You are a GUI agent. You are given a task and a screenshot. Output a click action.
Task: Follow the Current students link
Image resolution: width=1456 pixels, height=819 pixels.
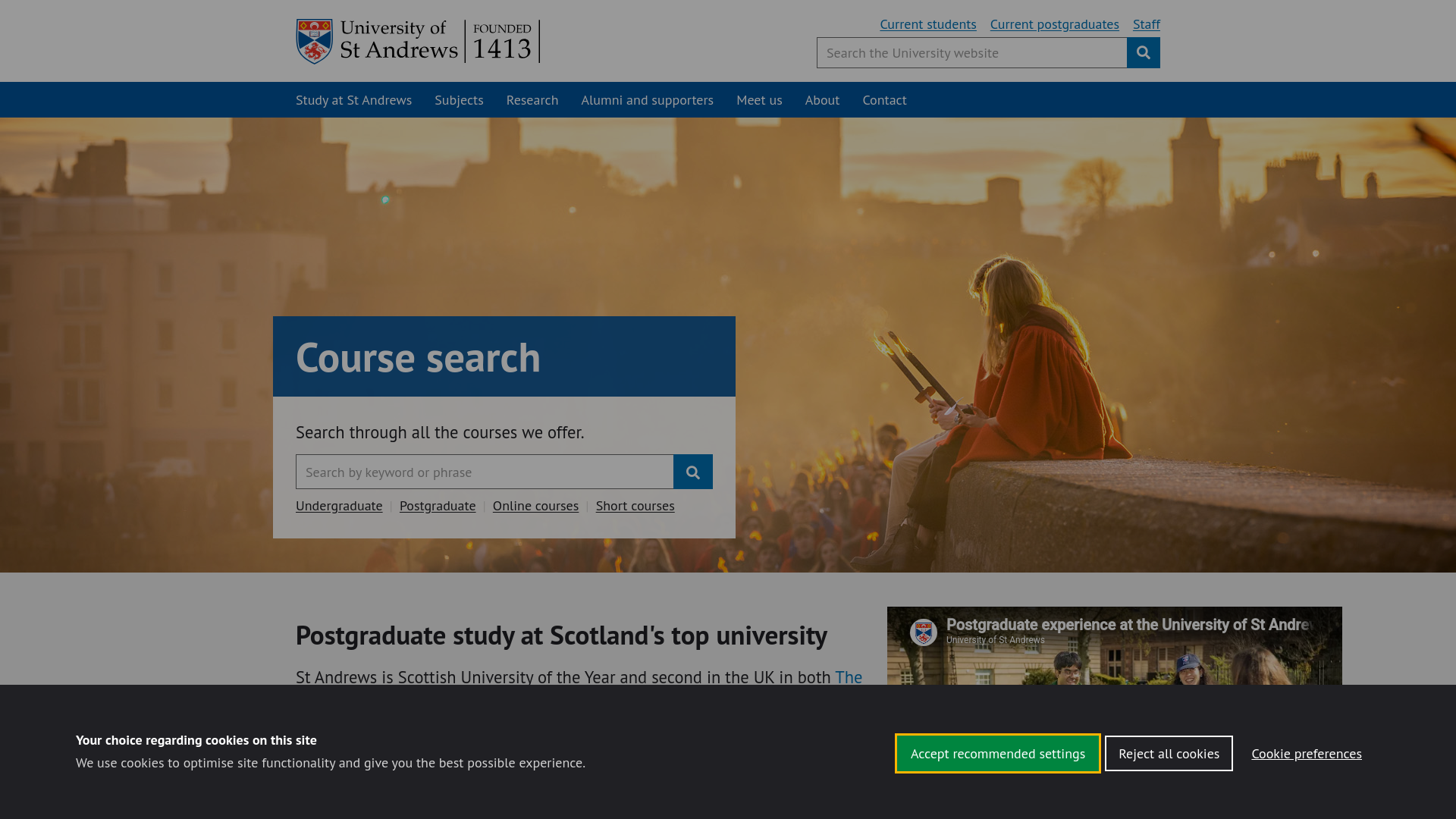click(928, 24)
